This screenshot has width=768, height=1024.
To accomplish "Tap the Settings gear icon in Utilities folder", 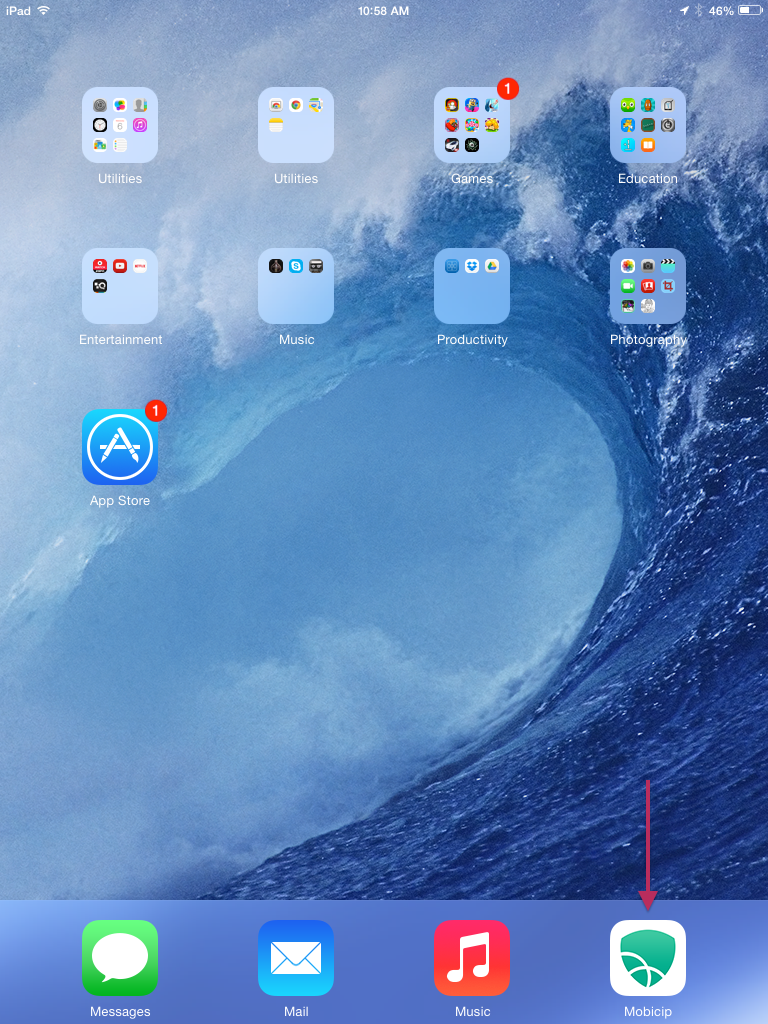I will click(x=99, y=104).
